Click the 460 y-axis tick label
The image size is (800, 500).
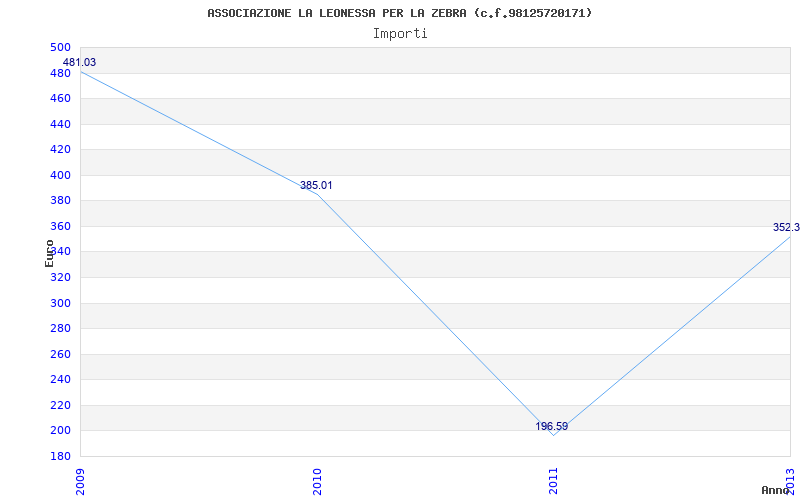60,98
